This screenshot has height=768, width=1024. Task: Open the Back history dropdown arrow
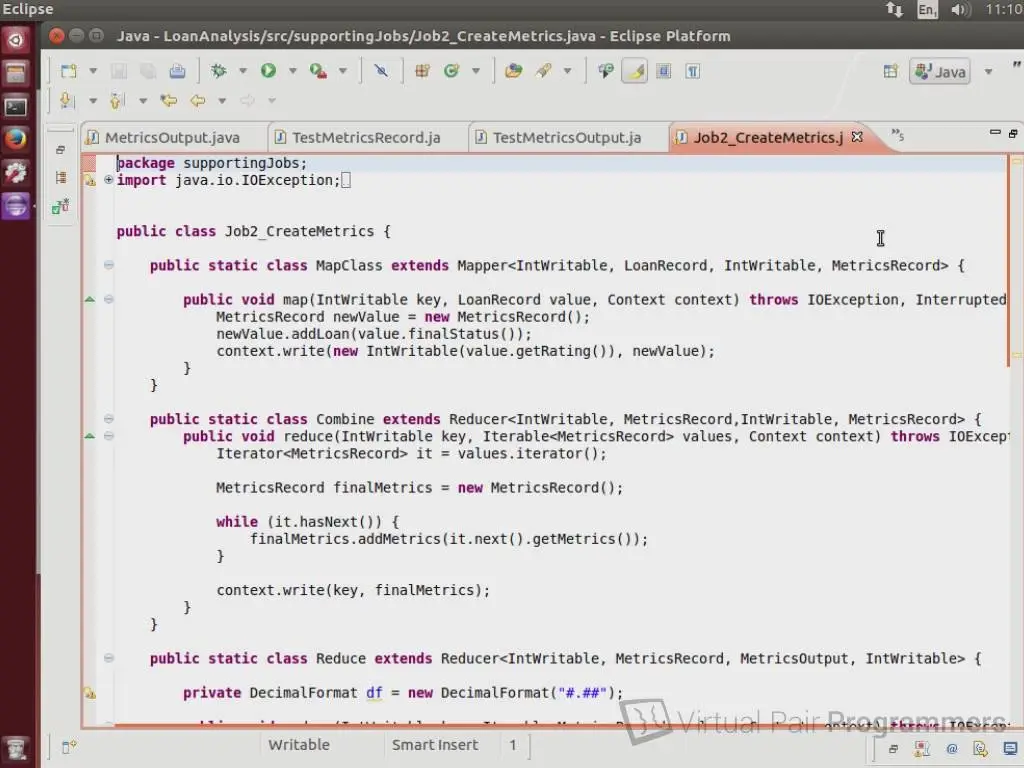click(222, 101)
